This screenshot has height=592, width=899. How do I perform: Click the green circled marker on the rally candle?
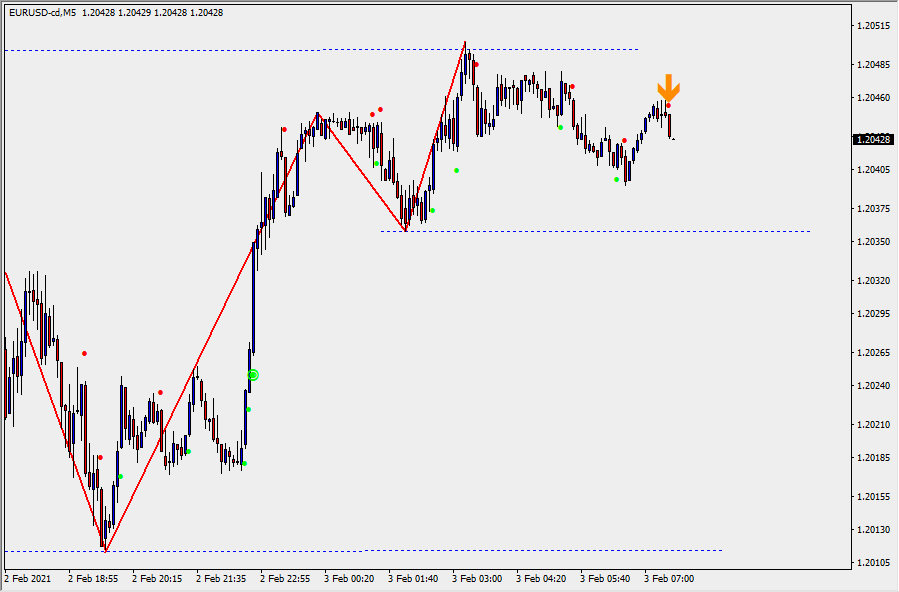tap(253, 375)
